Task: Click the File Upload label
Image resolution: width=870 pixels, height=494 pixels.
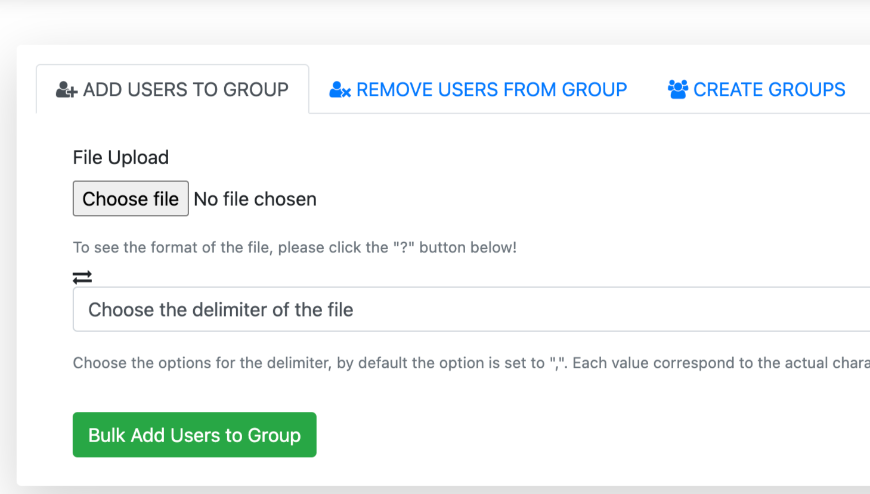Action: tap(121, 157)
